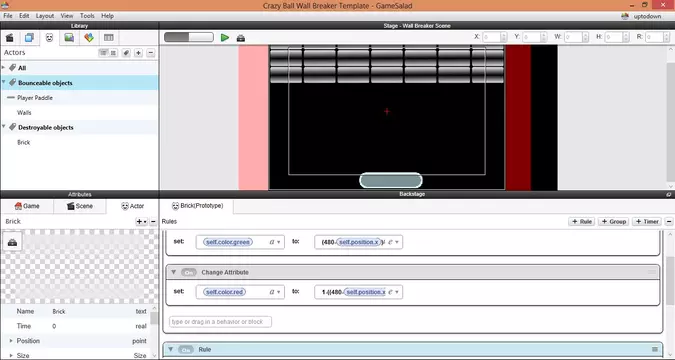Image resolution: width=675 pixels, height=360 pixels.
Task: Open the Images library tab icon
Action: pyautogui.click(x=69, y=38)
